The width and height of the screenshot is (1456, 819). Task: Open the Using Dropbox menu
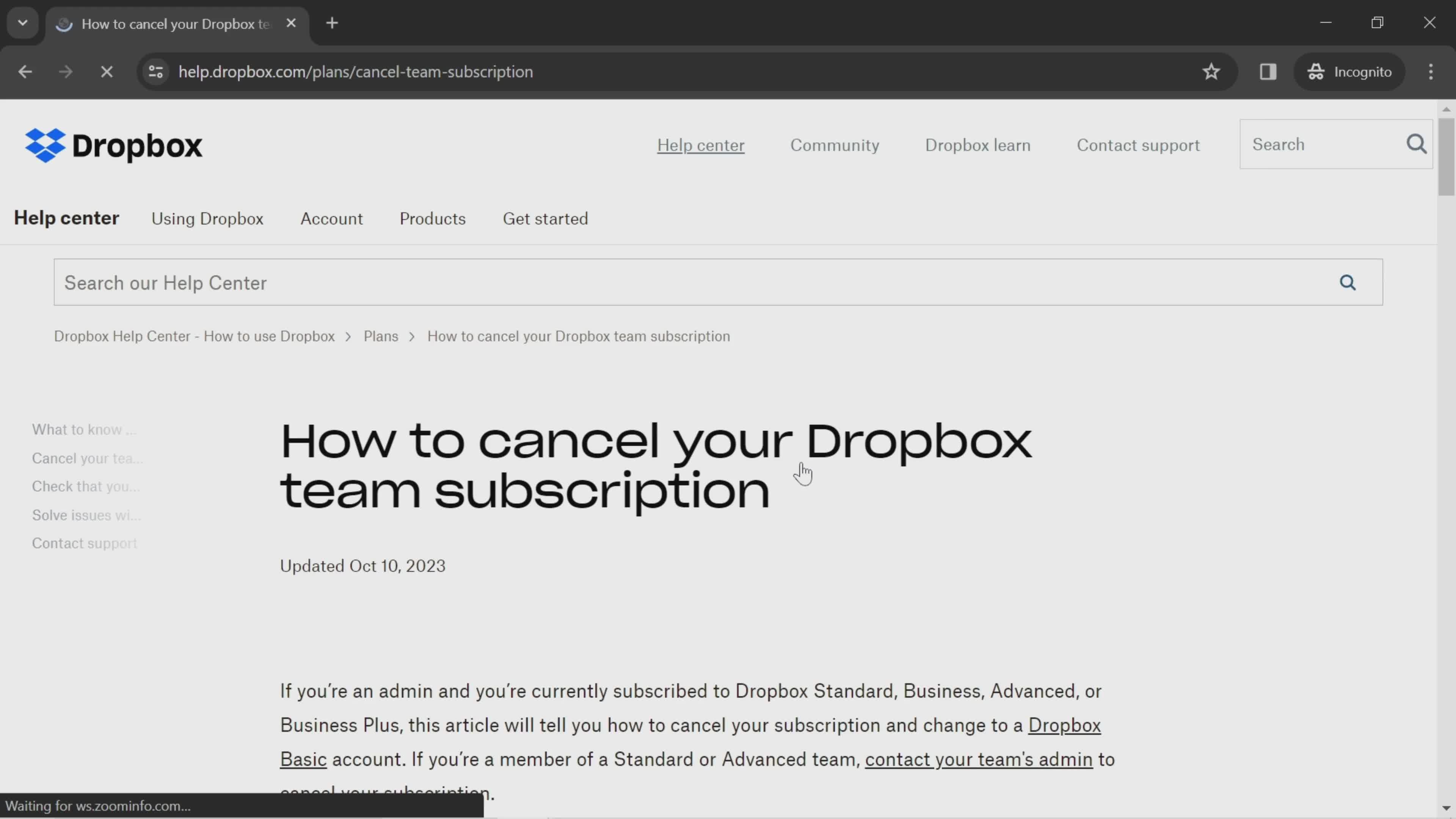click(x=207, y=219)
